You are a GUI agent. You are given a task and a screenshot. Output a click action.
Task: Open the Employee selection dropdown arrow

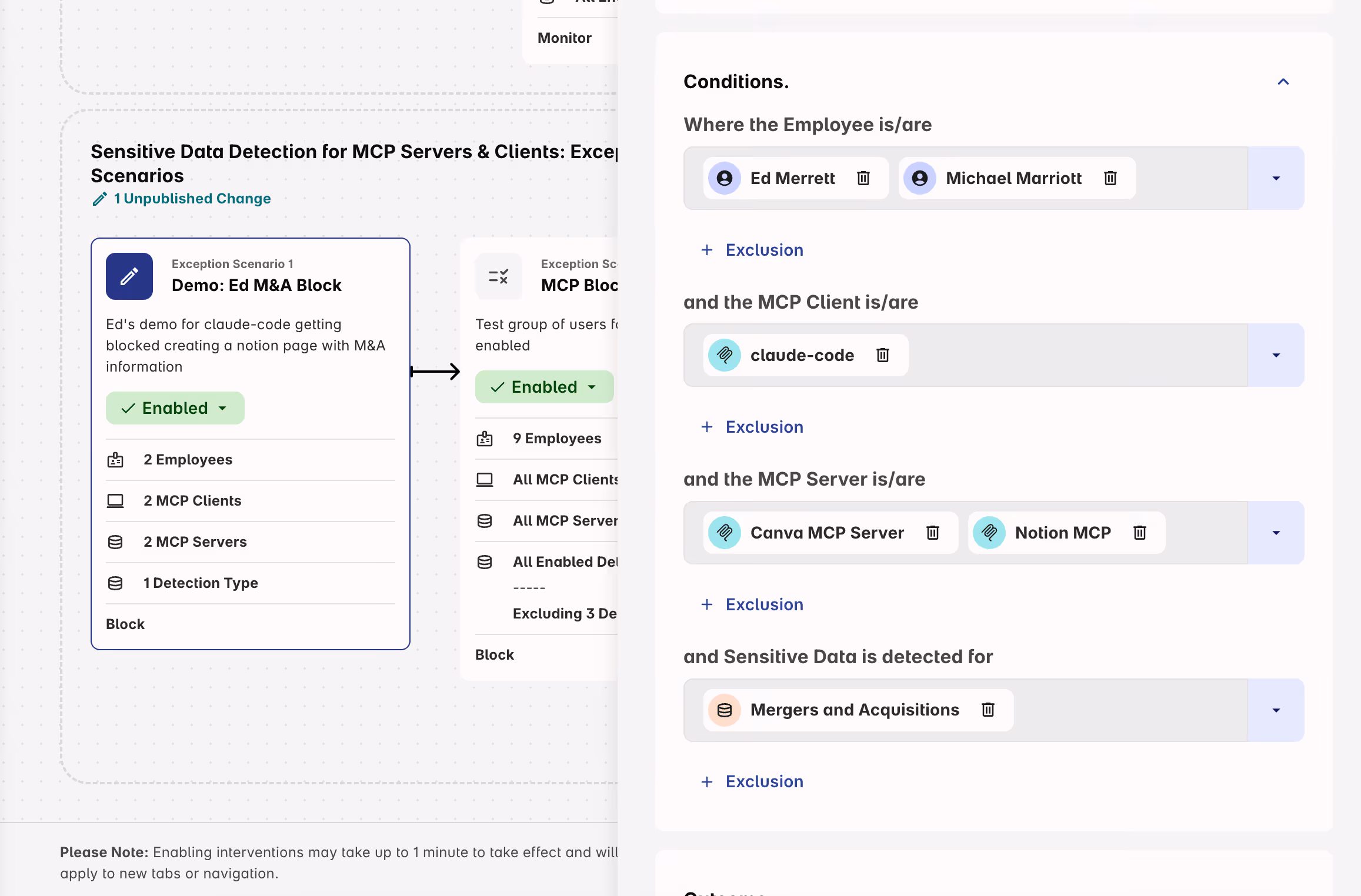click(1276, 178)
